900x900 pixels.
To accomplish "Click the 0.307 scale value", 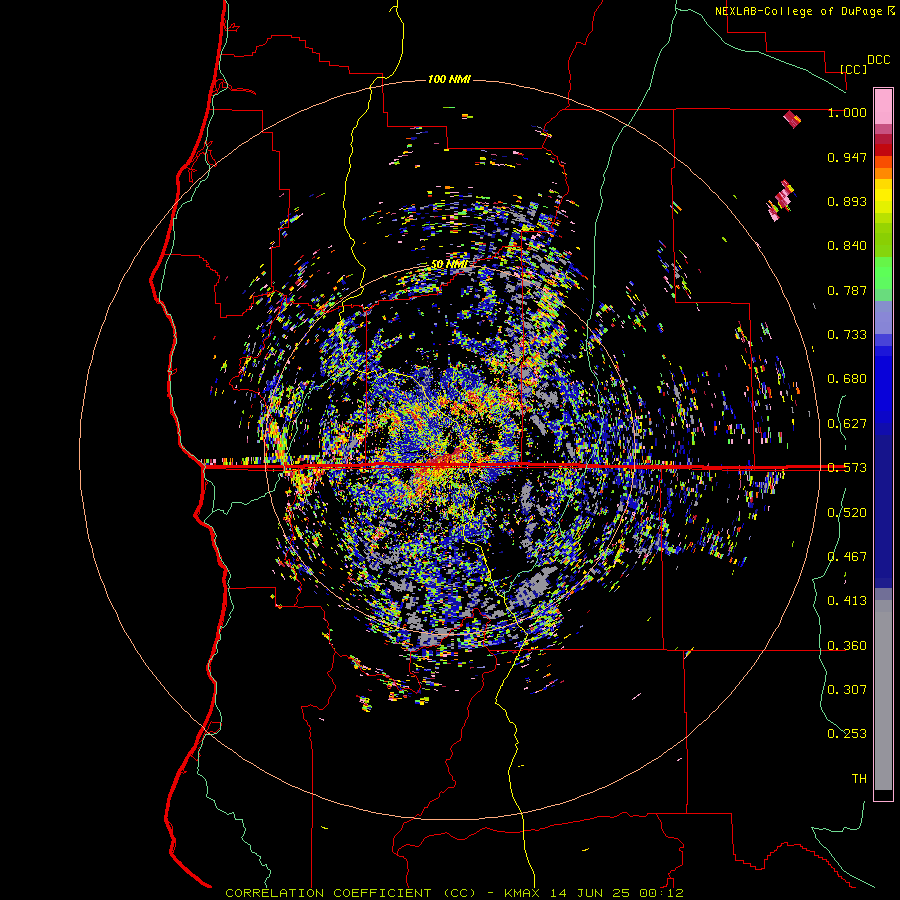I will 847,690.
